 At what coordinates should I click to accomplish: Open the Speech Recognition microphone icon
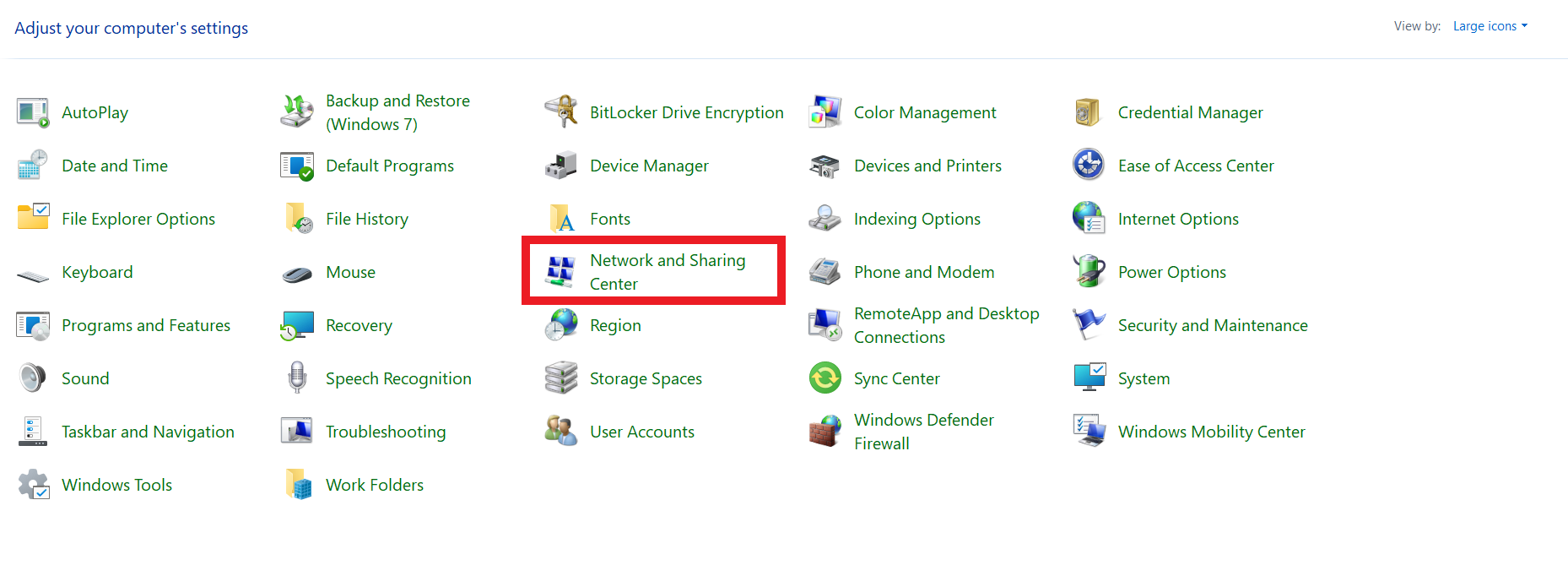tap(297, 378)
